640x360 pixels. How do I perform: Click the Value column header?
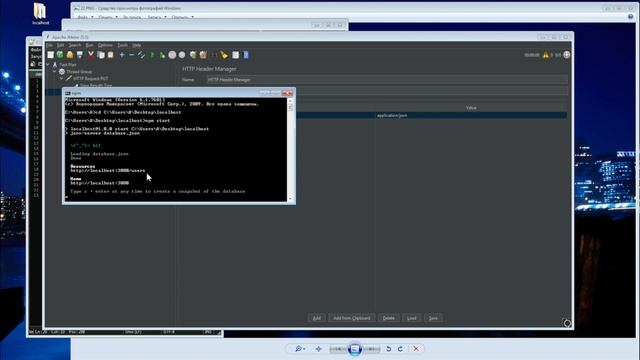pyautogui.click(x=471, y=108)
